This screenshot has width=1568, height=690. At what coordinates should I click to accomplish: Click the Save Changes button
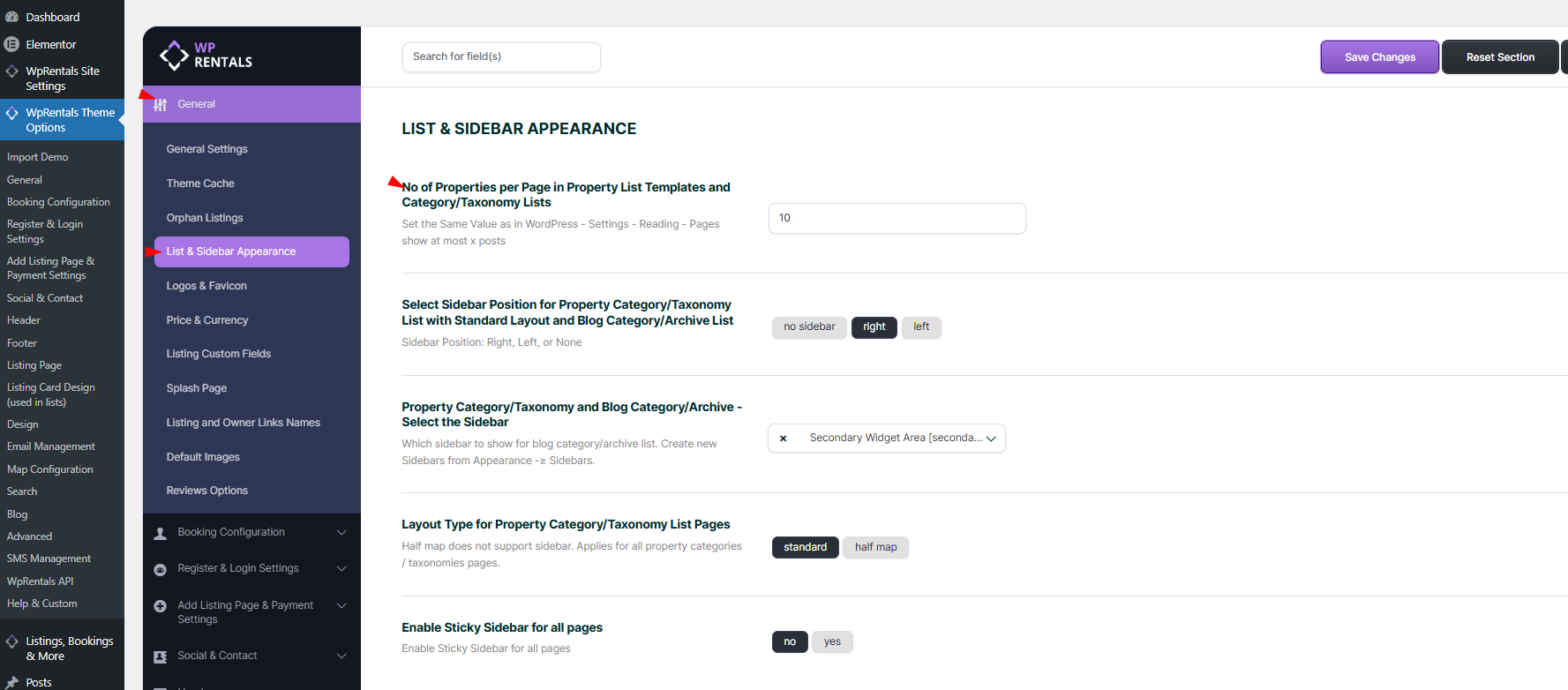pyautogui.click(x=1379, y=57)
